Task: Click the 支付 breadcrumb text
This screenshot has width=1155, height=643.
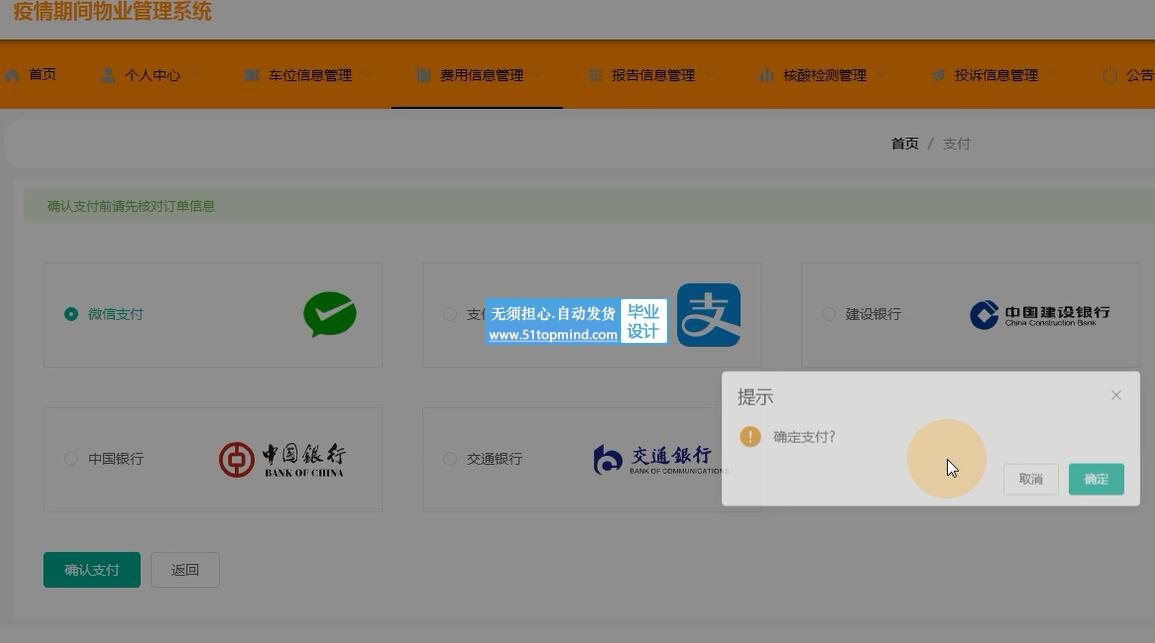Action: point(956,144)
